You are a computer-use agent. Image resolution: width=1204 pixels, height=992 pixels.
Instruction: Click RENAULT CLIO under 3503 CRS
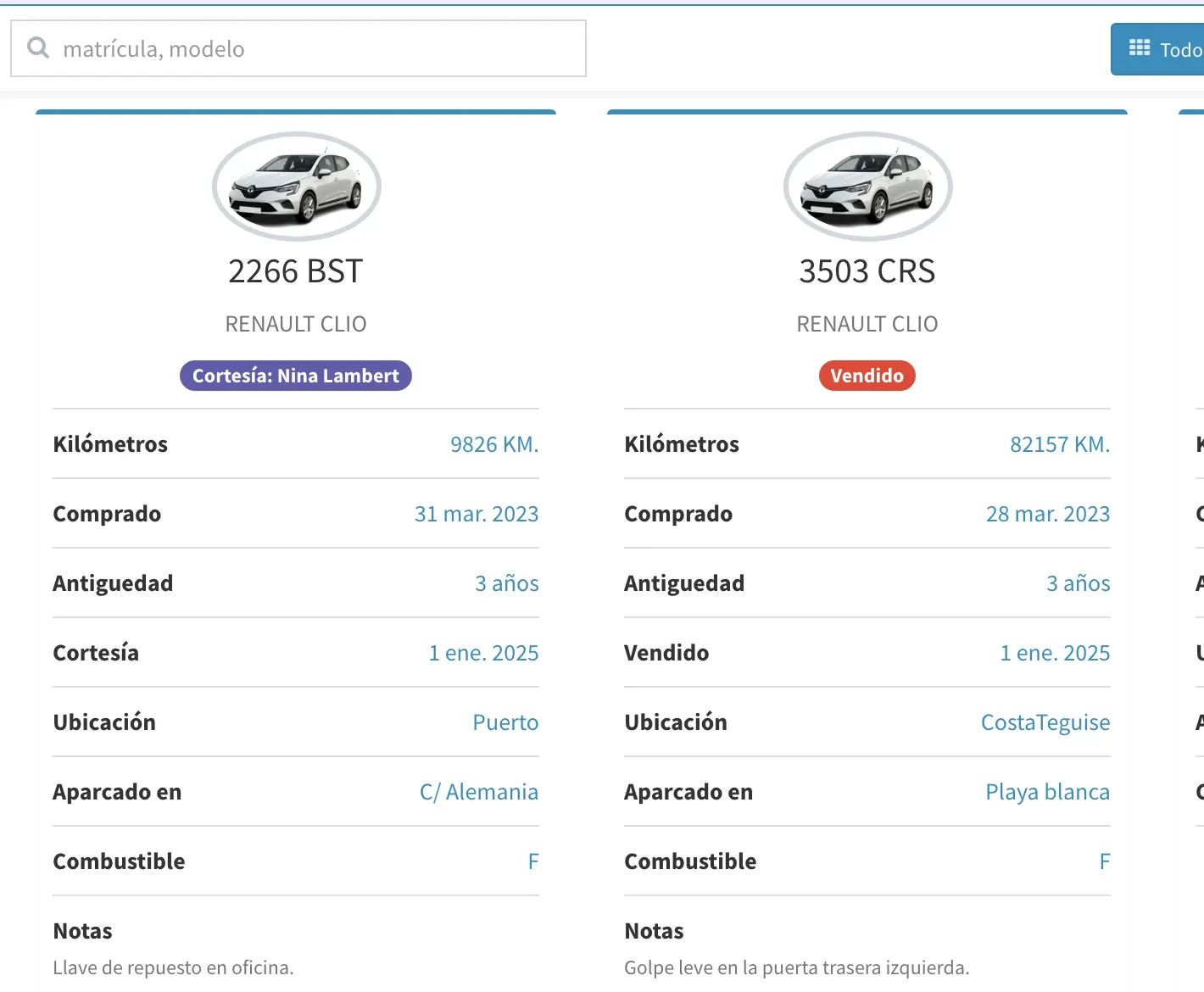pos(867,324)
